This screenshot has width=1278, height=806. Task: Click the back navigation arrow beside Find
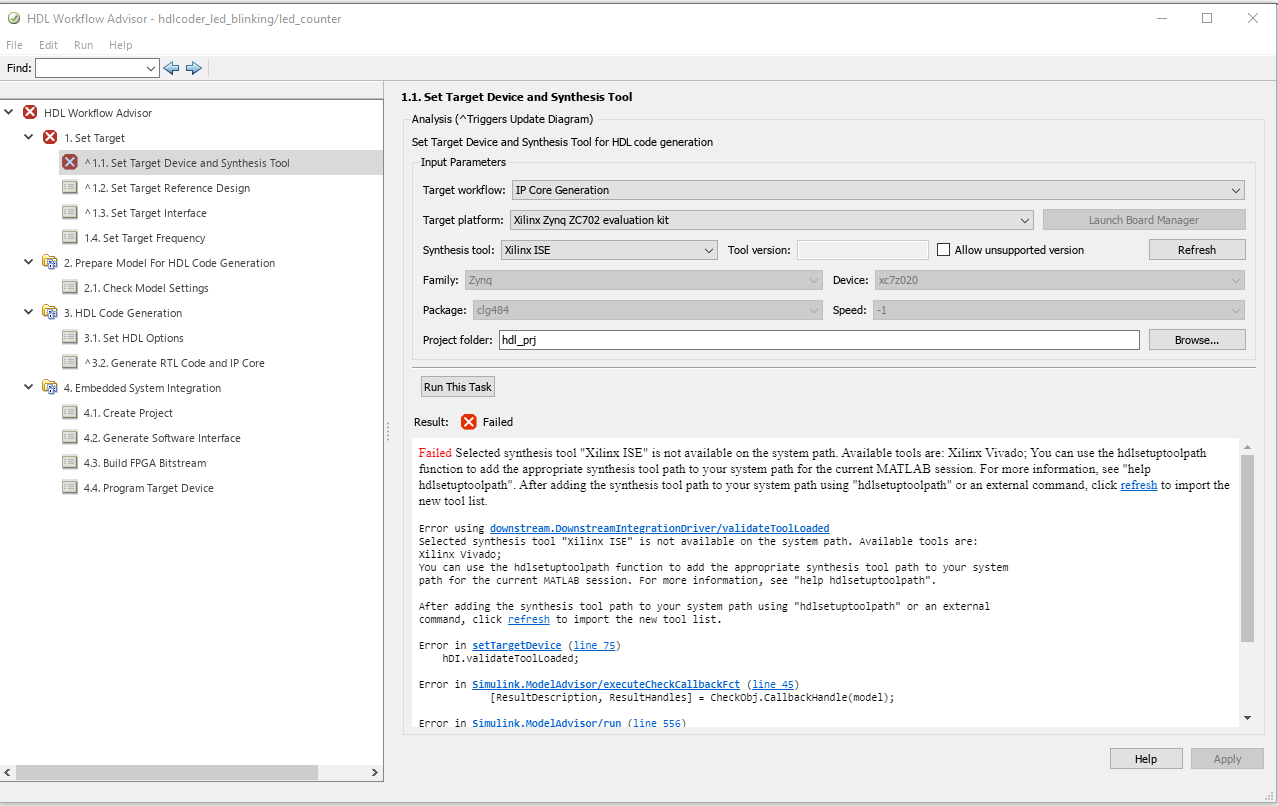click(x=171, y=67)
